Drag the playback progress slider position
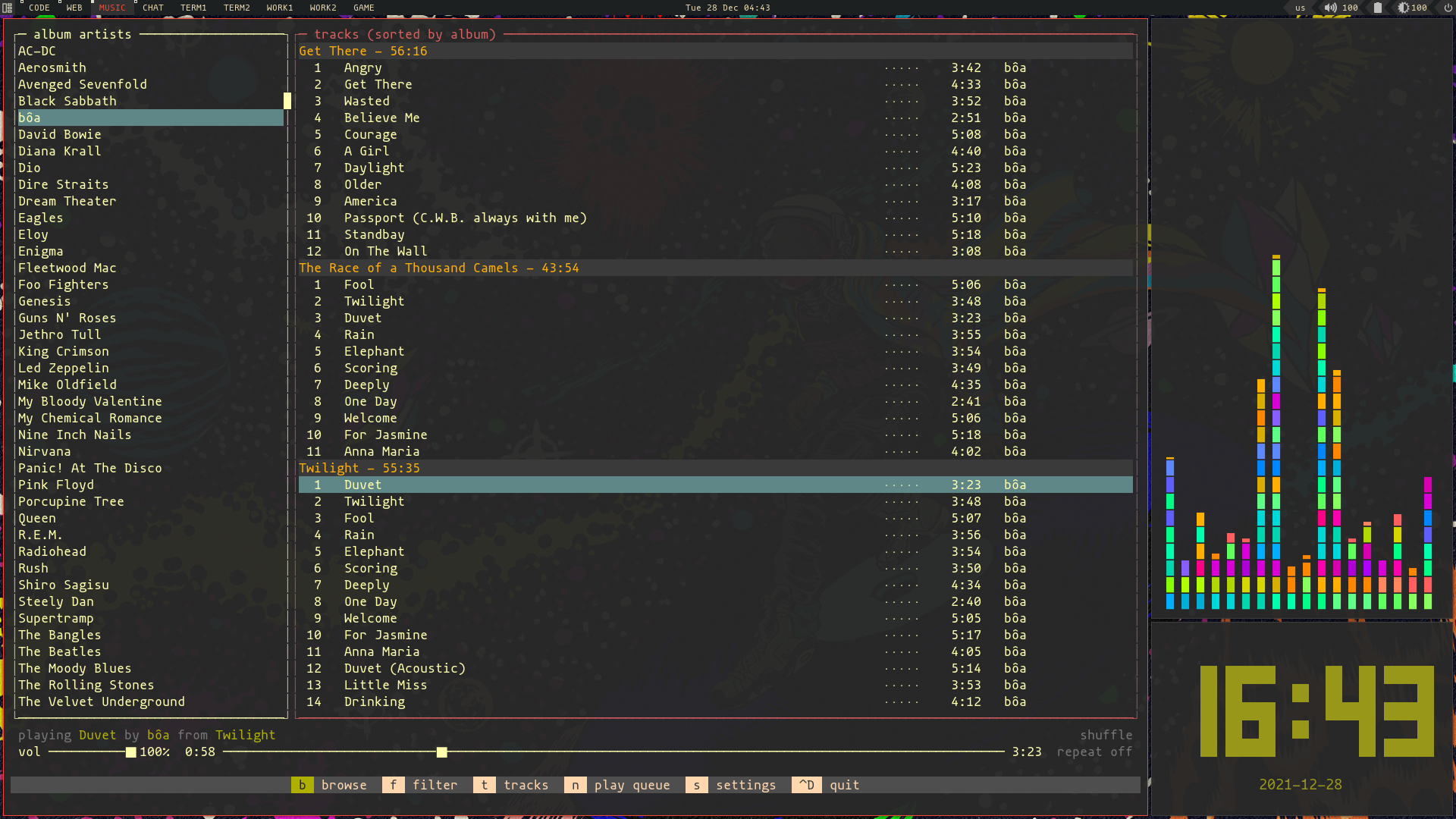Screen dimensions: 1456x819 (x=442, y=752)
